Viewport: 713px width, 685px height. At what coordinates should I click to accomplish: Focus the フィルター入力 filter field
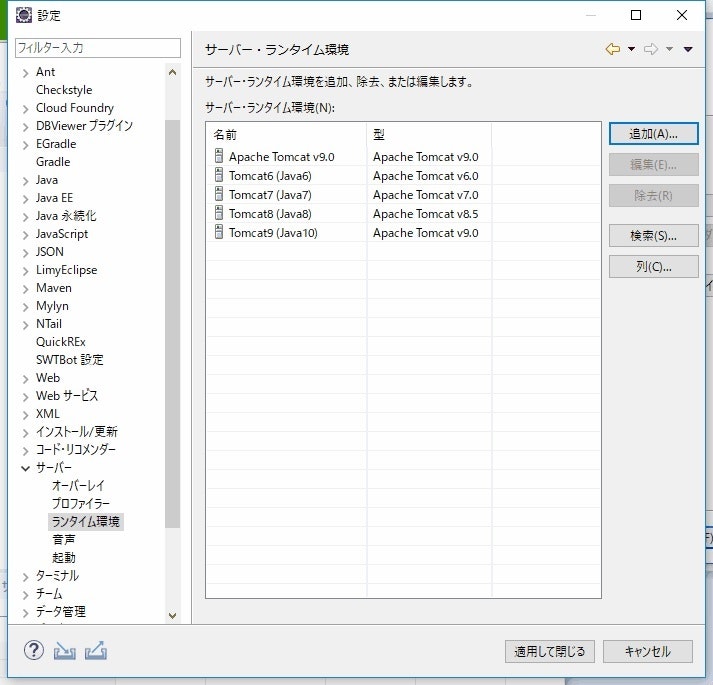(98, 48)
